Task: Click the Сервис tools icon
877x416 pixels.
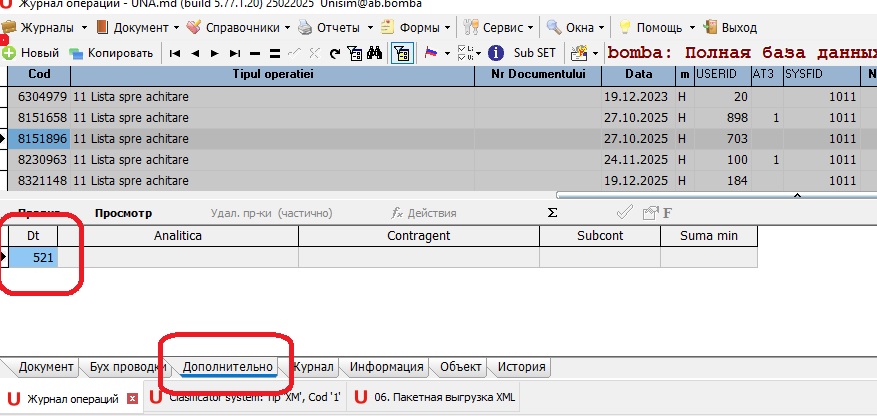Action: click(x=471, y=27)
